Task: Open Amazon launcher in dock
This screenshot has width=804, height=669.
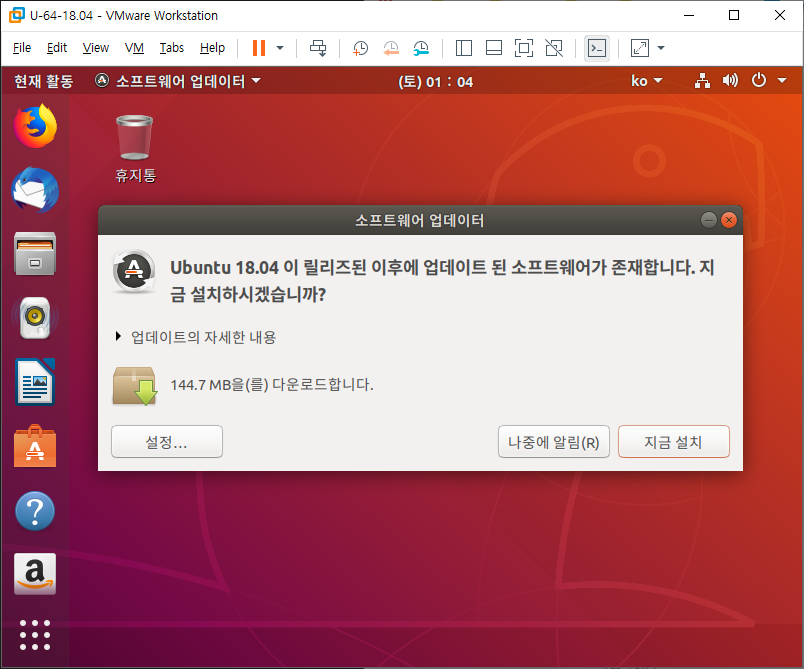Action: 35,574
